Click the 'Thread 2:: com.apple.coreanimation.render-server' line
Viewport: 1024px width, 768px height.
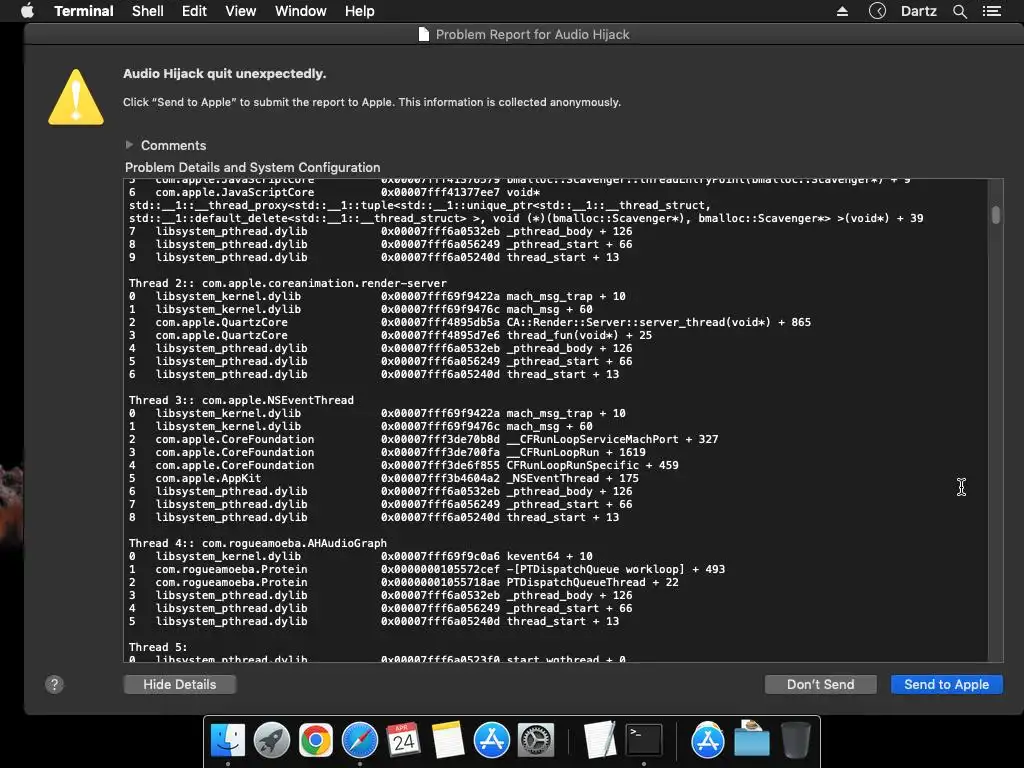click(287, 283)
